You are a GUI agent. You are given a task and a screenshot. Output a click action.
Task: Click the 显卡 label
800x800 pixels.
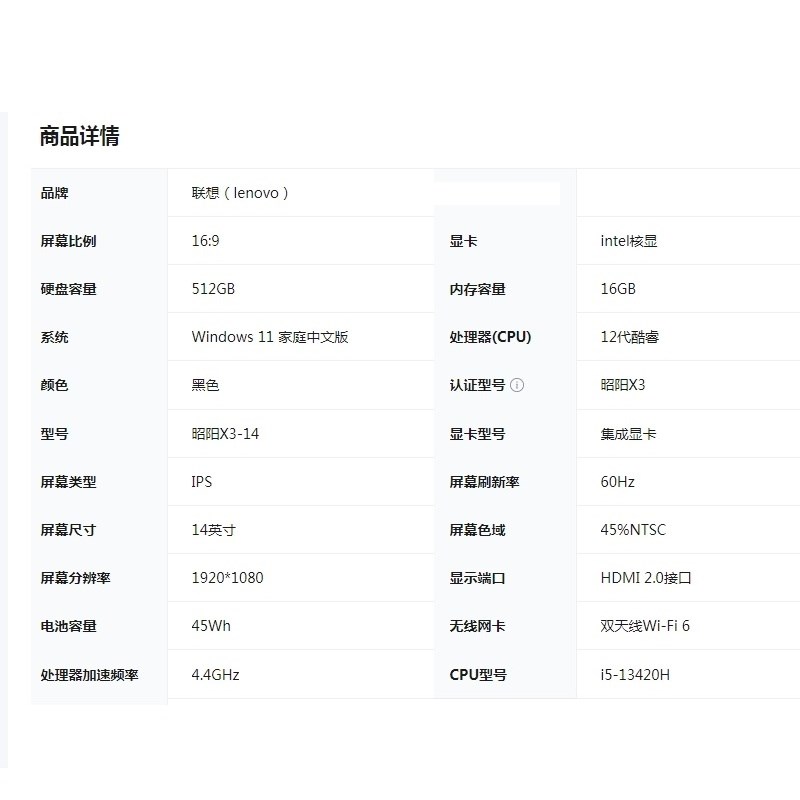[x=463, y=241]
